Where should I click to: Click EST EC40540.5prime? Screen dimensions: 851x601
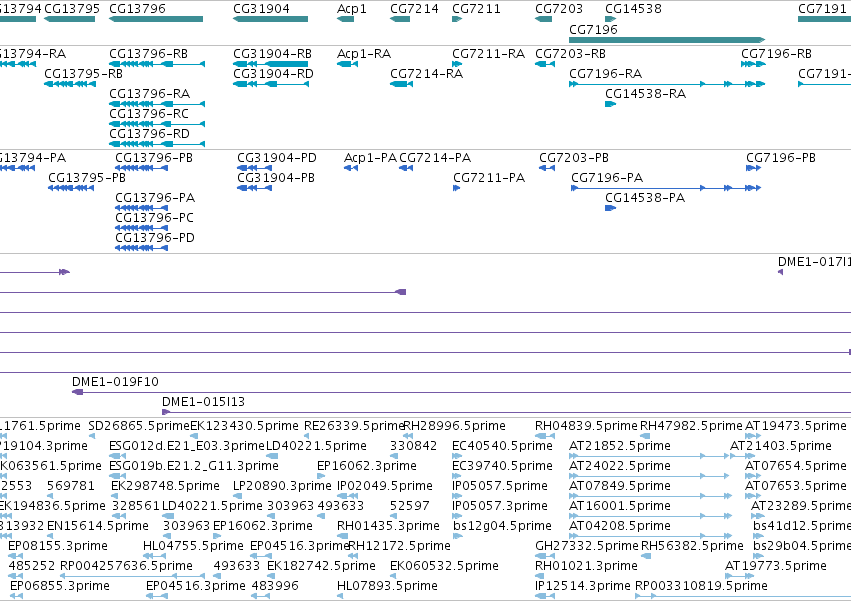click(x=457, y=456)
